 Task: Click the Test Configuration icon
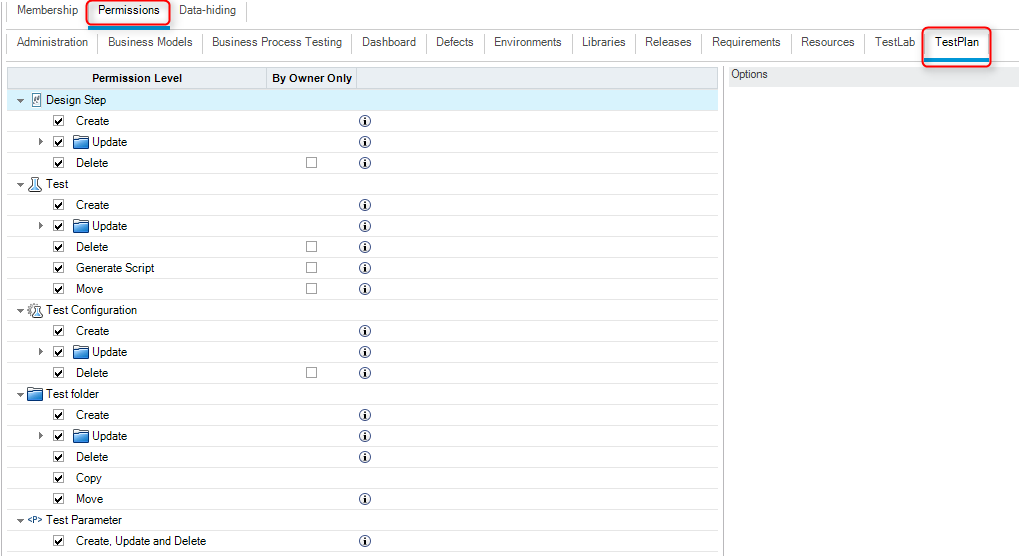point(35,310)
